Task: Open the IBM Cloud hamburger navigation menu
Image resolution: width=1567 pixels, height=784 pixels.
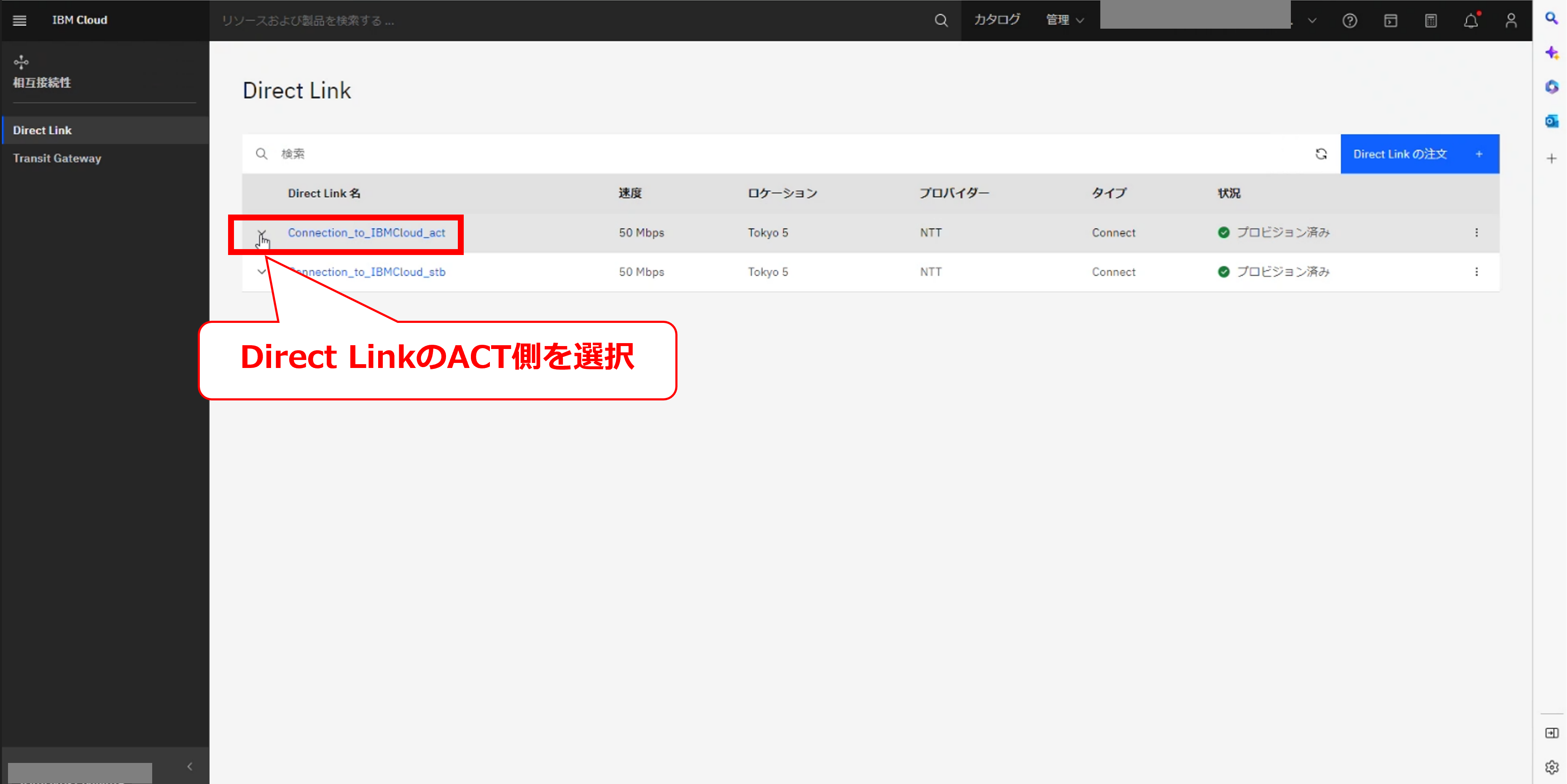Action: click(x=19, y=21)
